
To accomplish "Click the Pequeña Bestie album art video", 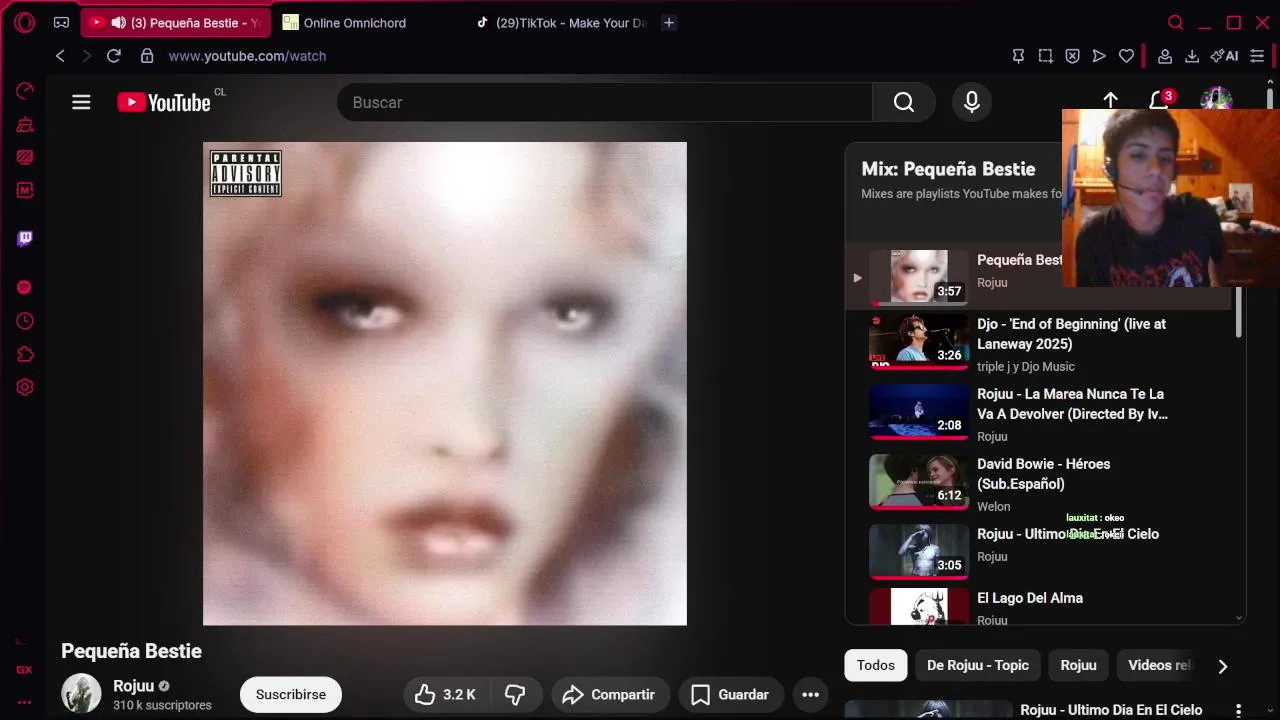I will click(445, 383).
